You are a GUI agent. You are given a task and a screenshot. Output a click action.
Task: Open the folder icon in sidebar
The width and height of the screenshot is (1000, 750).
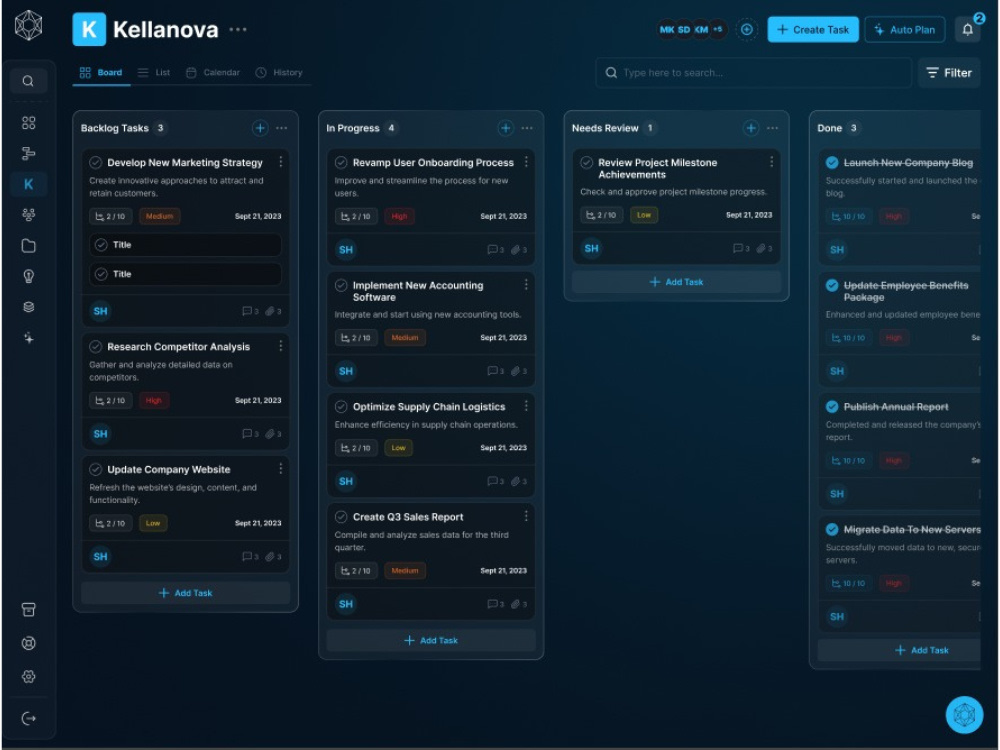28,246
